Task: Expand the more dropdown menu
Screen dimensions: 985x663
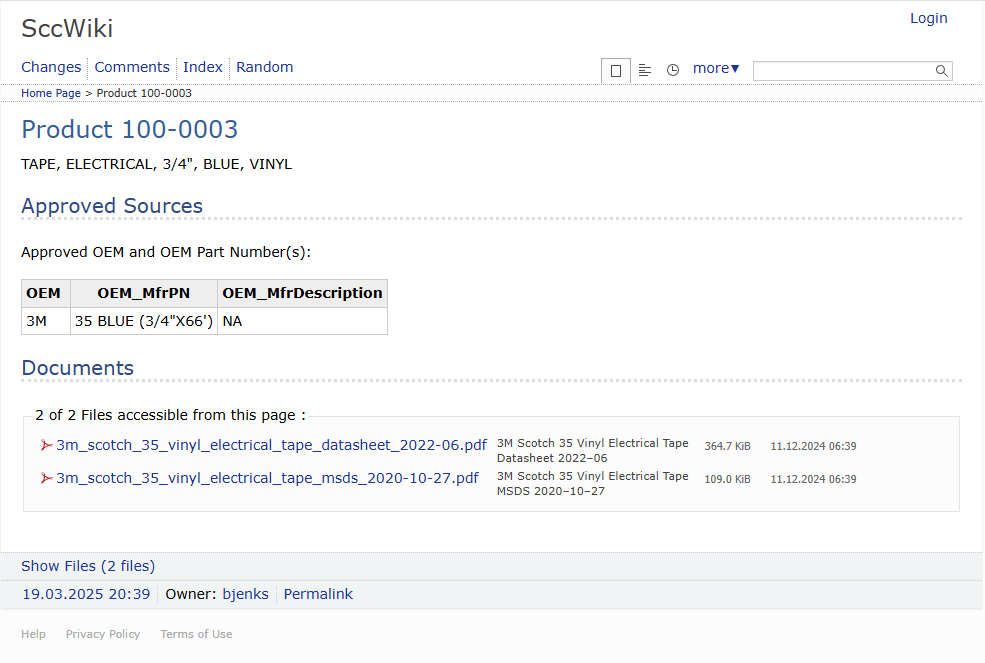Action: (x=716, y=68)
